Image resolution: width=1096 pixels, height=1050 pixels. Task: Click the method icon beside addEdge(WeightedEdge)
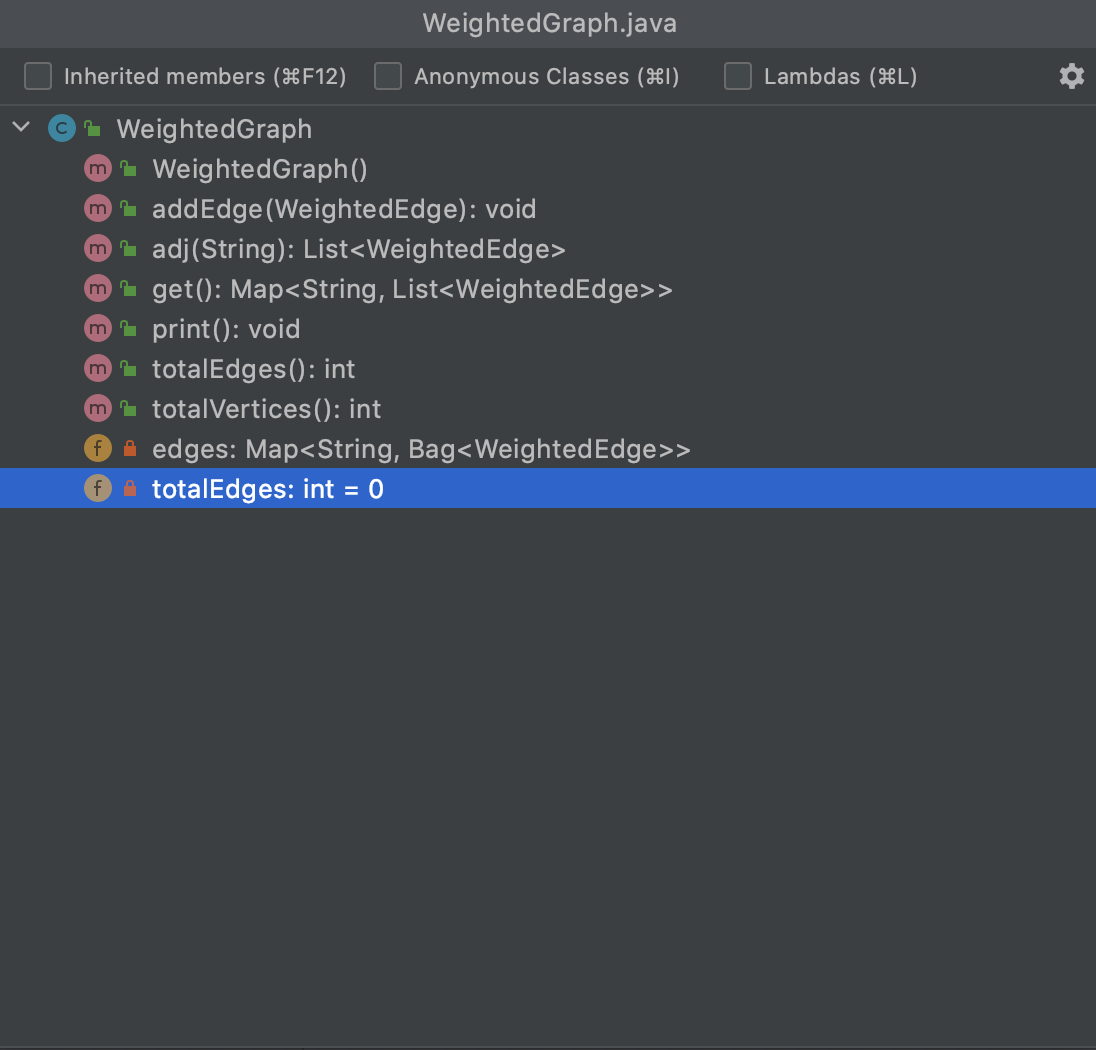(x=98, y=208)
